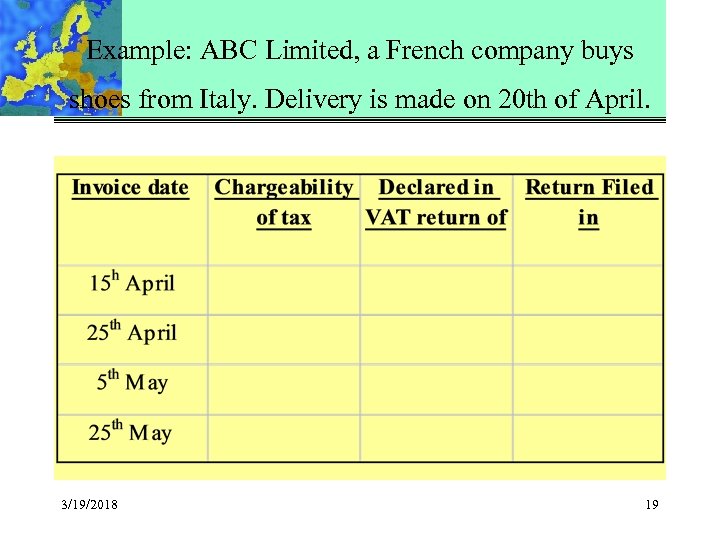Select empty Chargeability cell in 25th April row
This screenshot has height=540, width=720.
(284, 340)
